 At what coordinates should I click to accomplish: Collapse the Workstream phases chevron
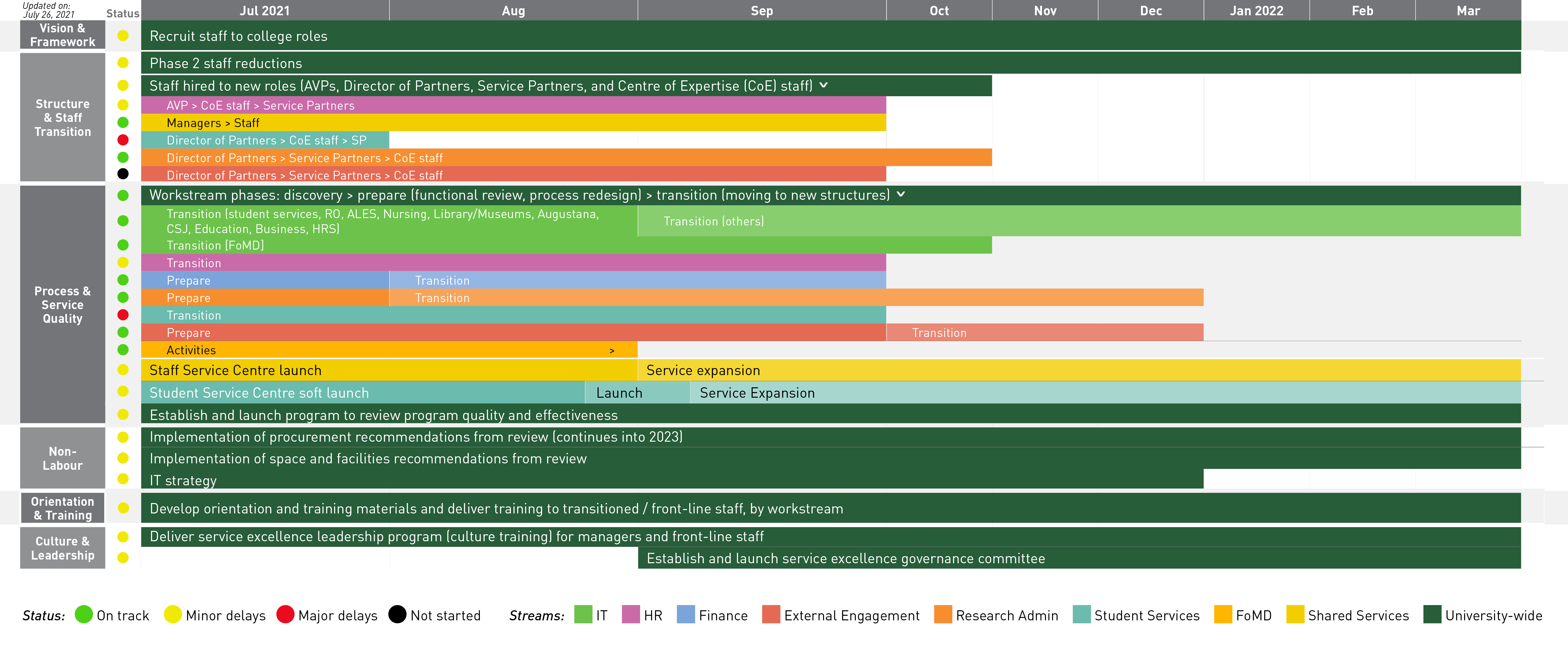901,195
